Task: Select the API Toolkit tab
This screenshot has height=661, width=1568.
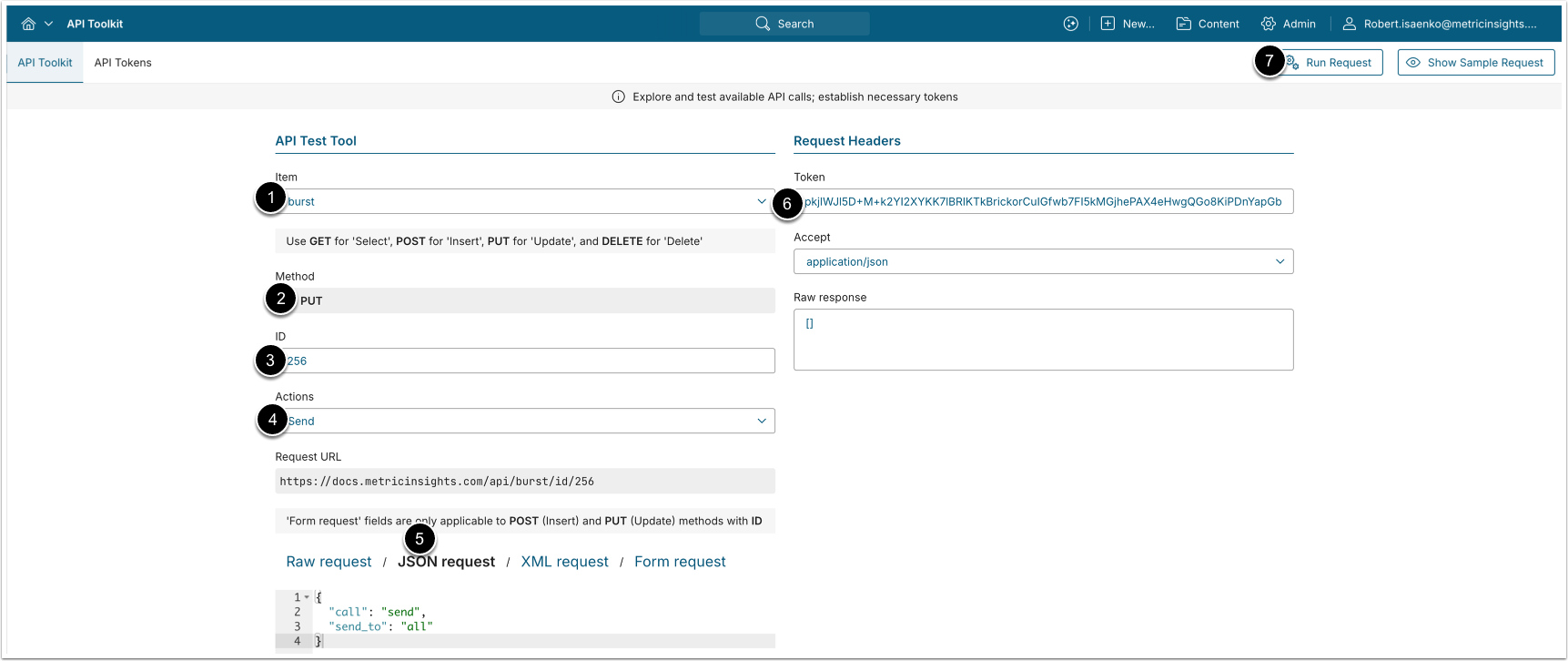Action: [45, 63]
